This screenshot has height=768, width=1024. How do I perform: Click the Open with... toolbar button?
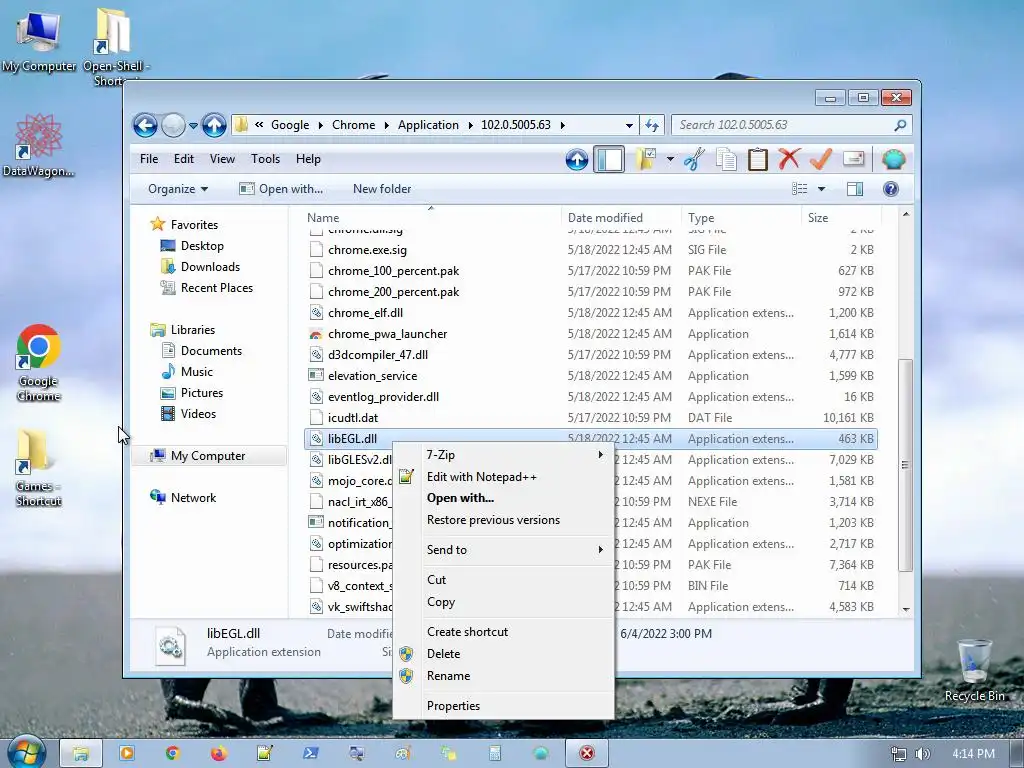281,189
